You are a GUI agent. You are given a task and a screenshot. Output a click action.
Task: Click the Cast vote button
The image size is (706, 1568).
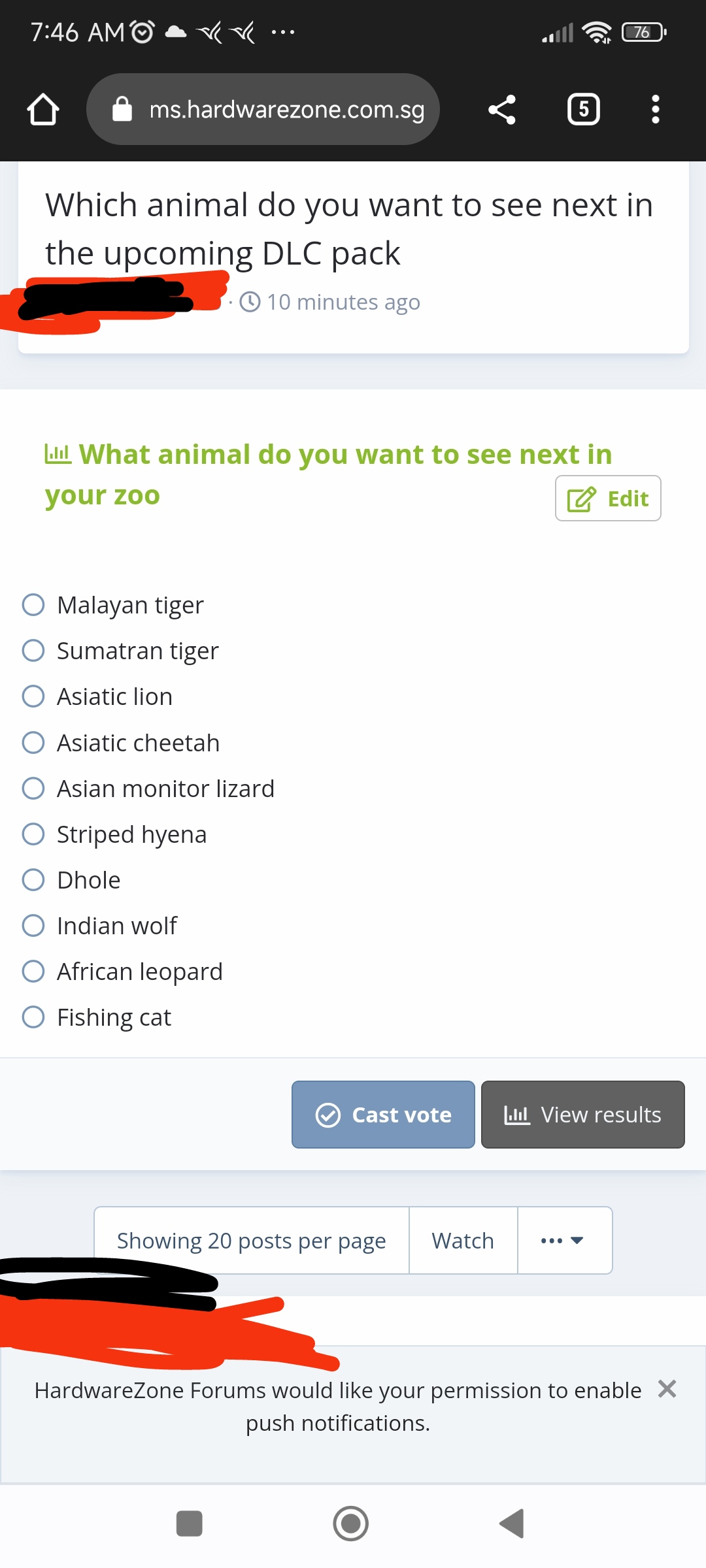point(383,1115)
